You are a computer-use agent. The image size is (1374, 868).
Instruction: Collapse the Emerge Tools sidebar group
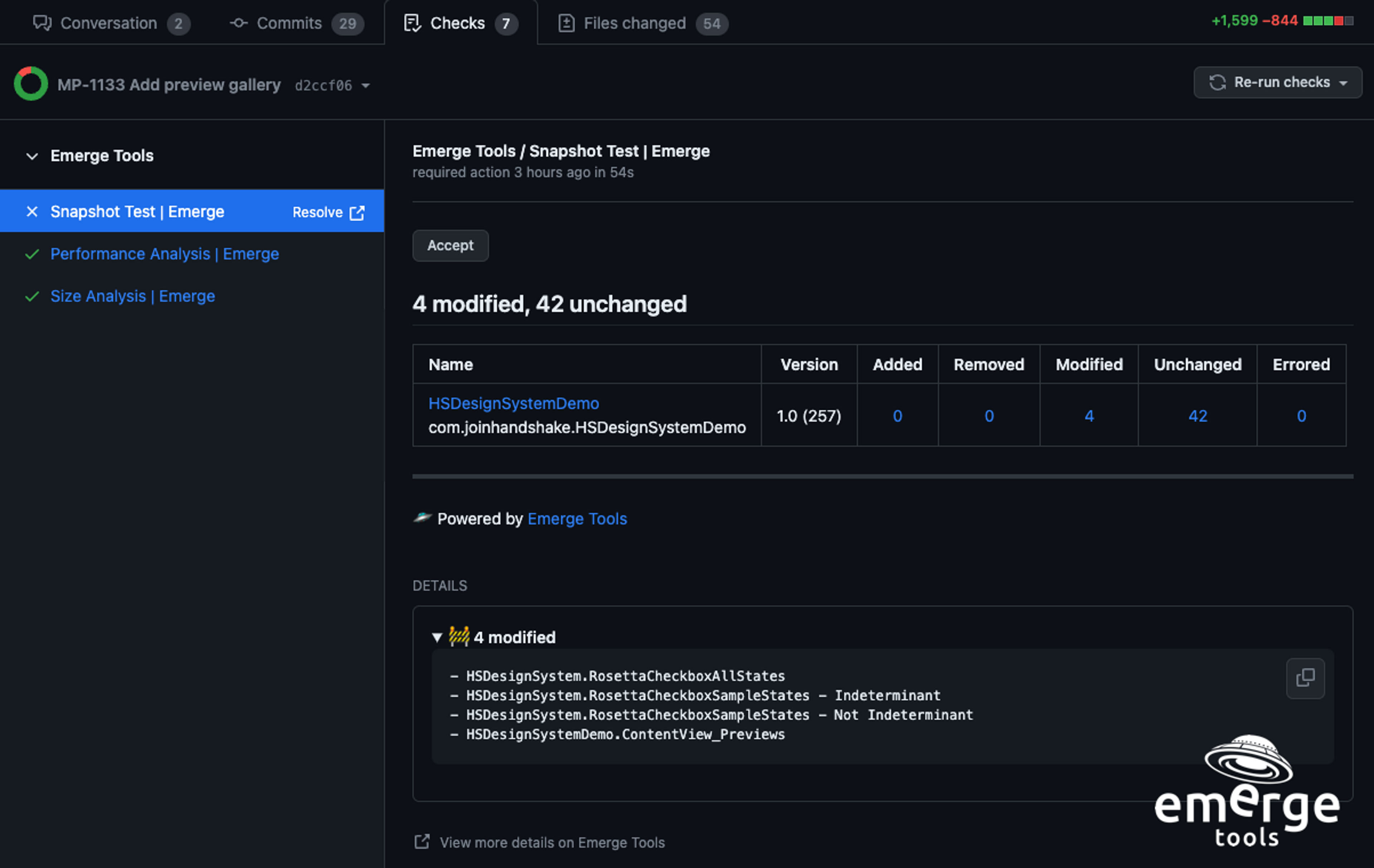(32, 156)
